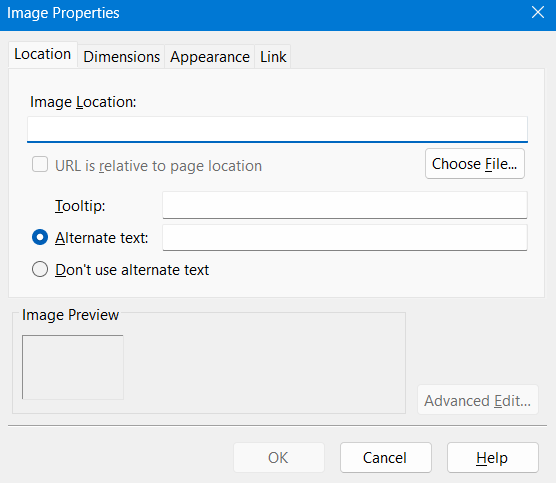
Task: Open Help for image properties
Action: click(493, 457)
